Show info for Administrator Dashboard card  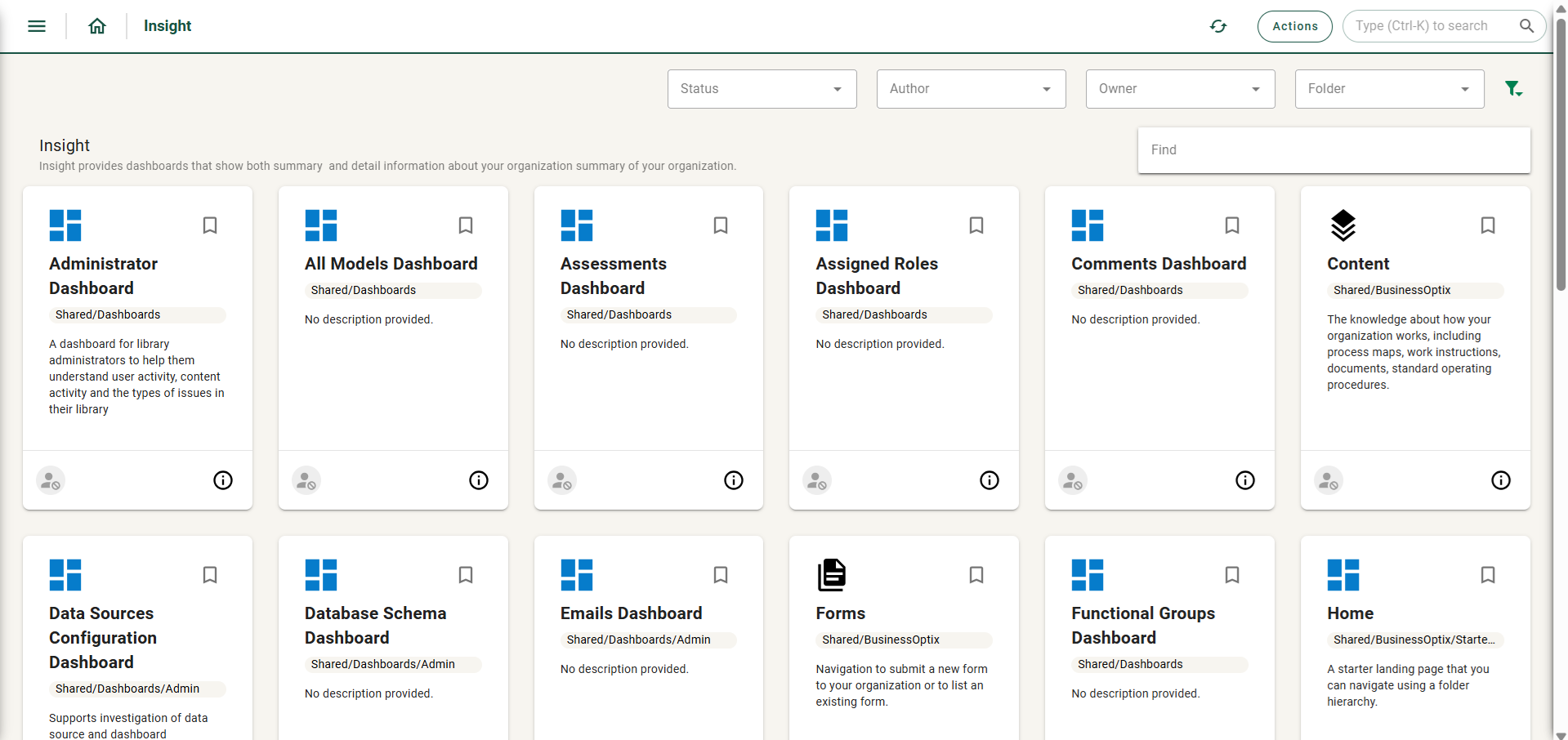coord(223,480)
